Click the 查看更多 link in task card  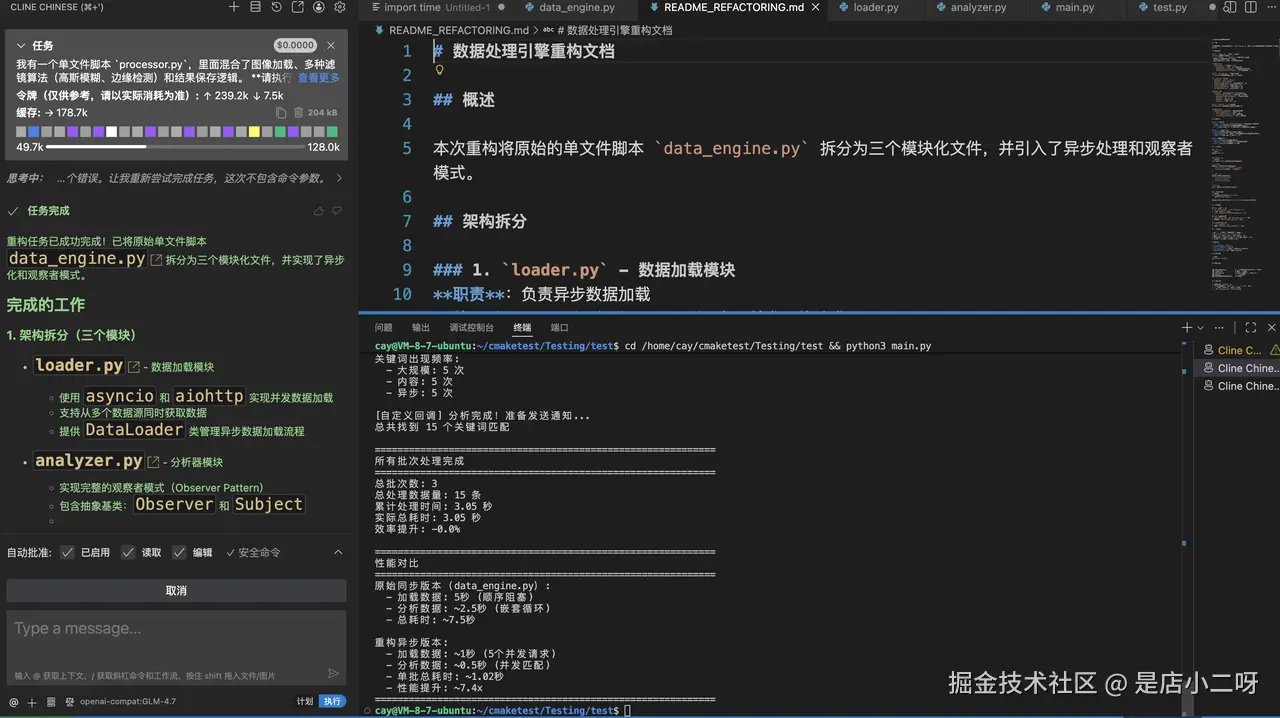click(319, 78)
